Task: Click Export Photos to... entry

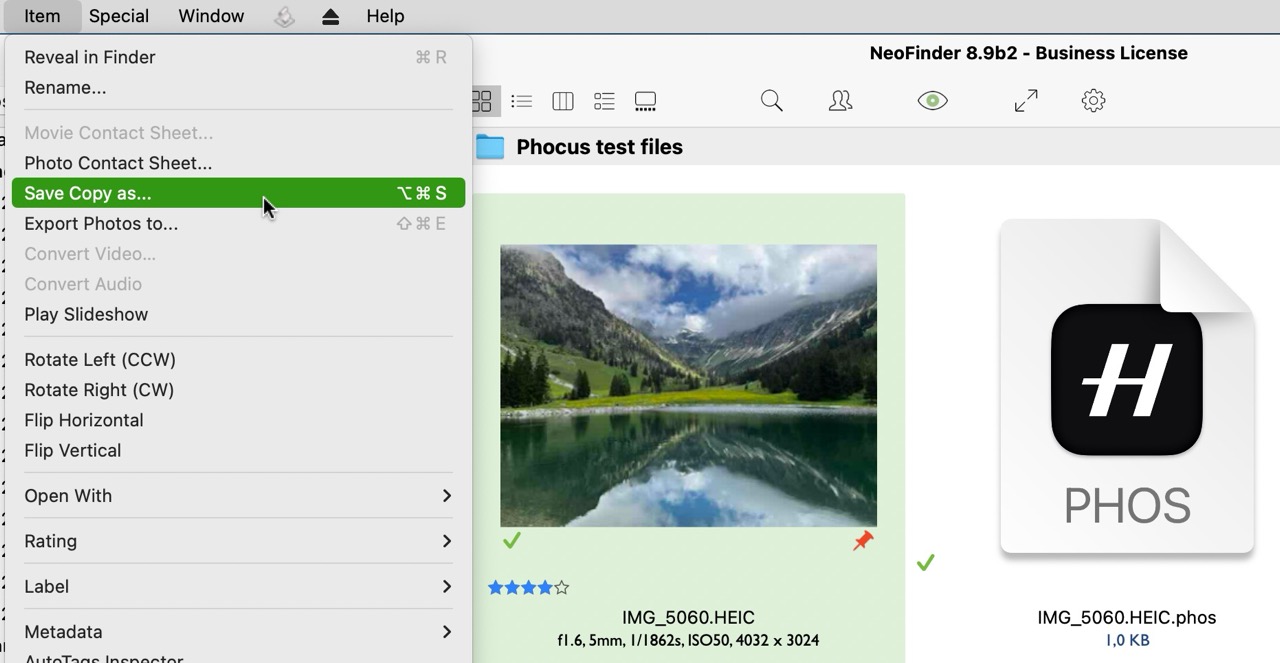Action: click(x=101, y=224)
